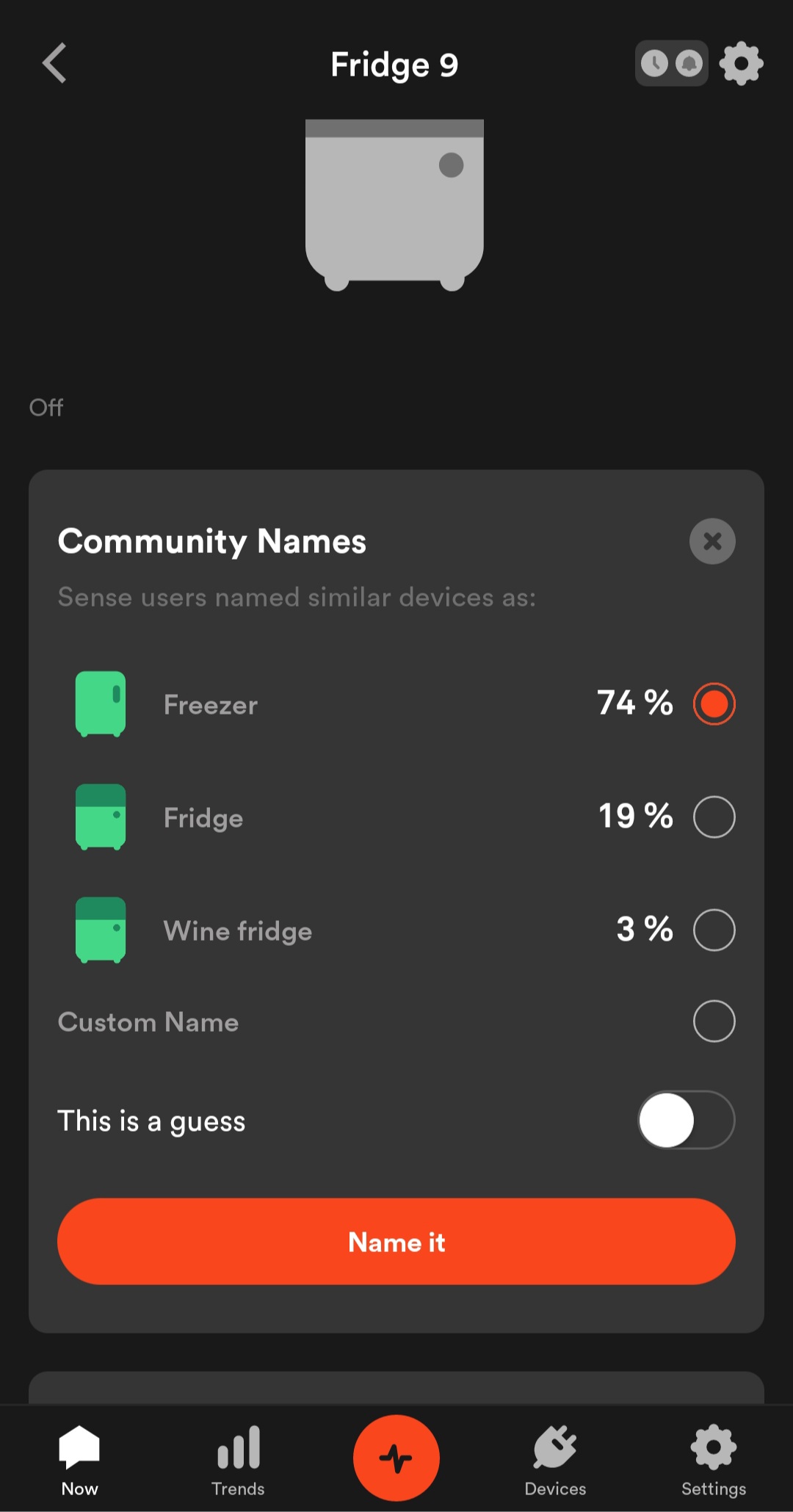Tap the gray fridge device image
This screenshot has height=1512, width=793.
pos(394,205)
